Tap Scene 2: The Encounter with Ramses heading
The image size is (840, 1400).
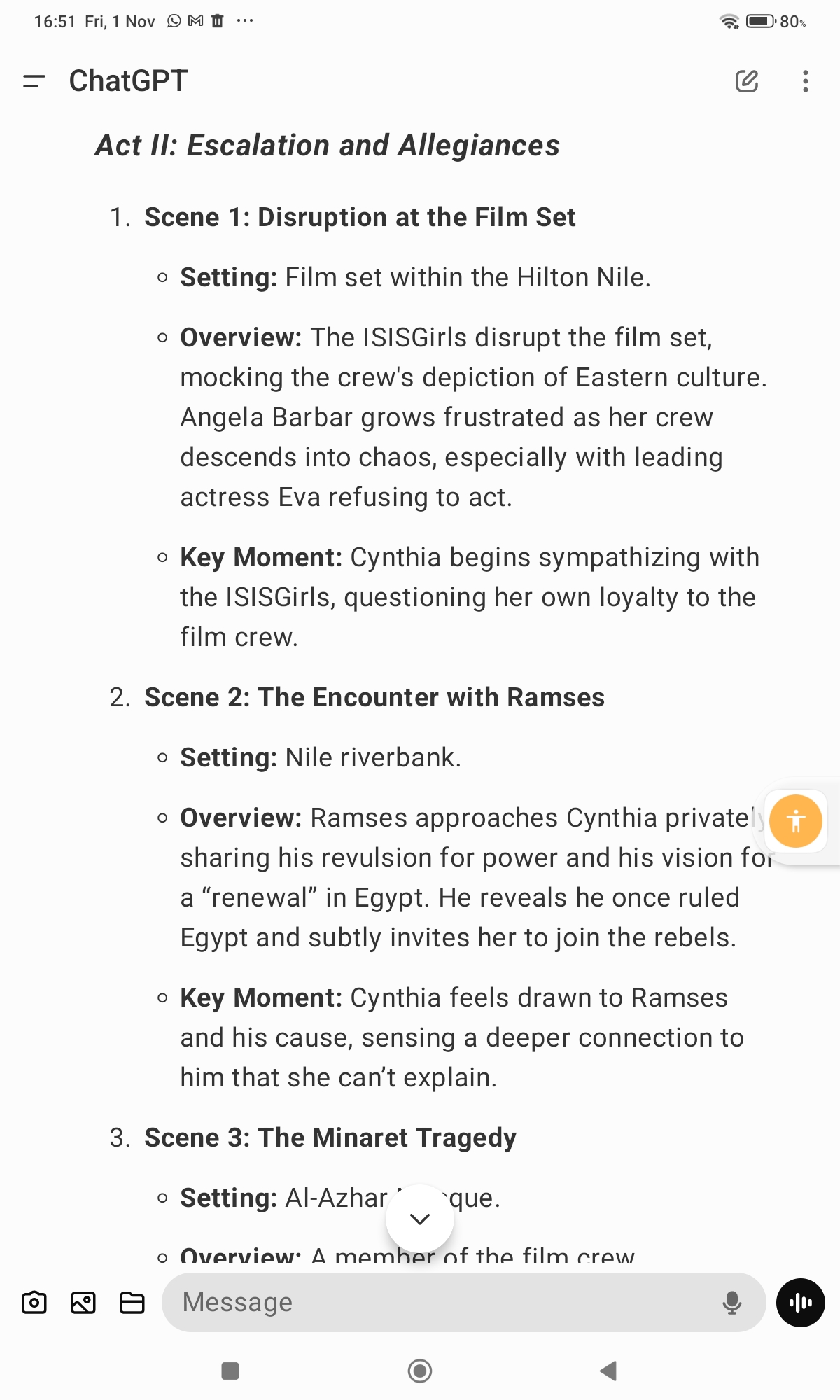point(374,697)
